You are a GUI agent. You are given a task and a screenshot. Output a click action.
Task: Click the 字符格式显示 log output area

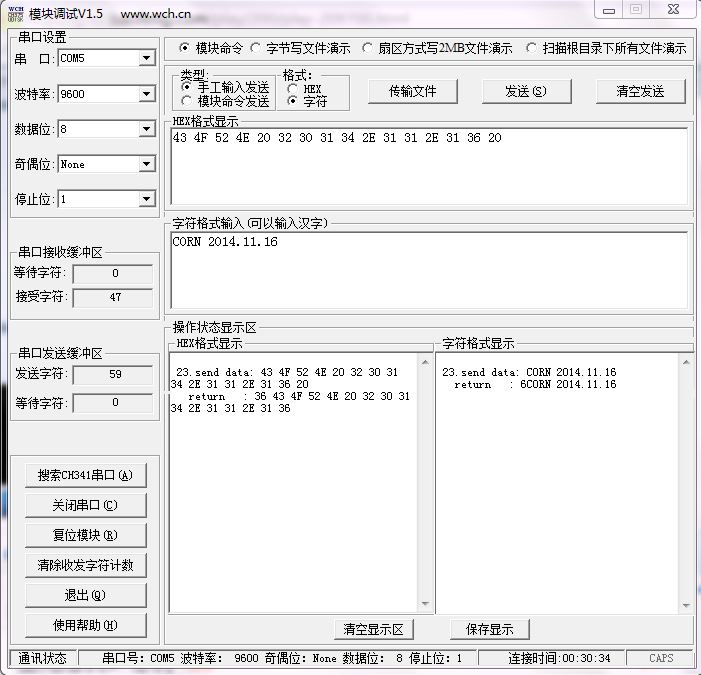click(557, 483)
